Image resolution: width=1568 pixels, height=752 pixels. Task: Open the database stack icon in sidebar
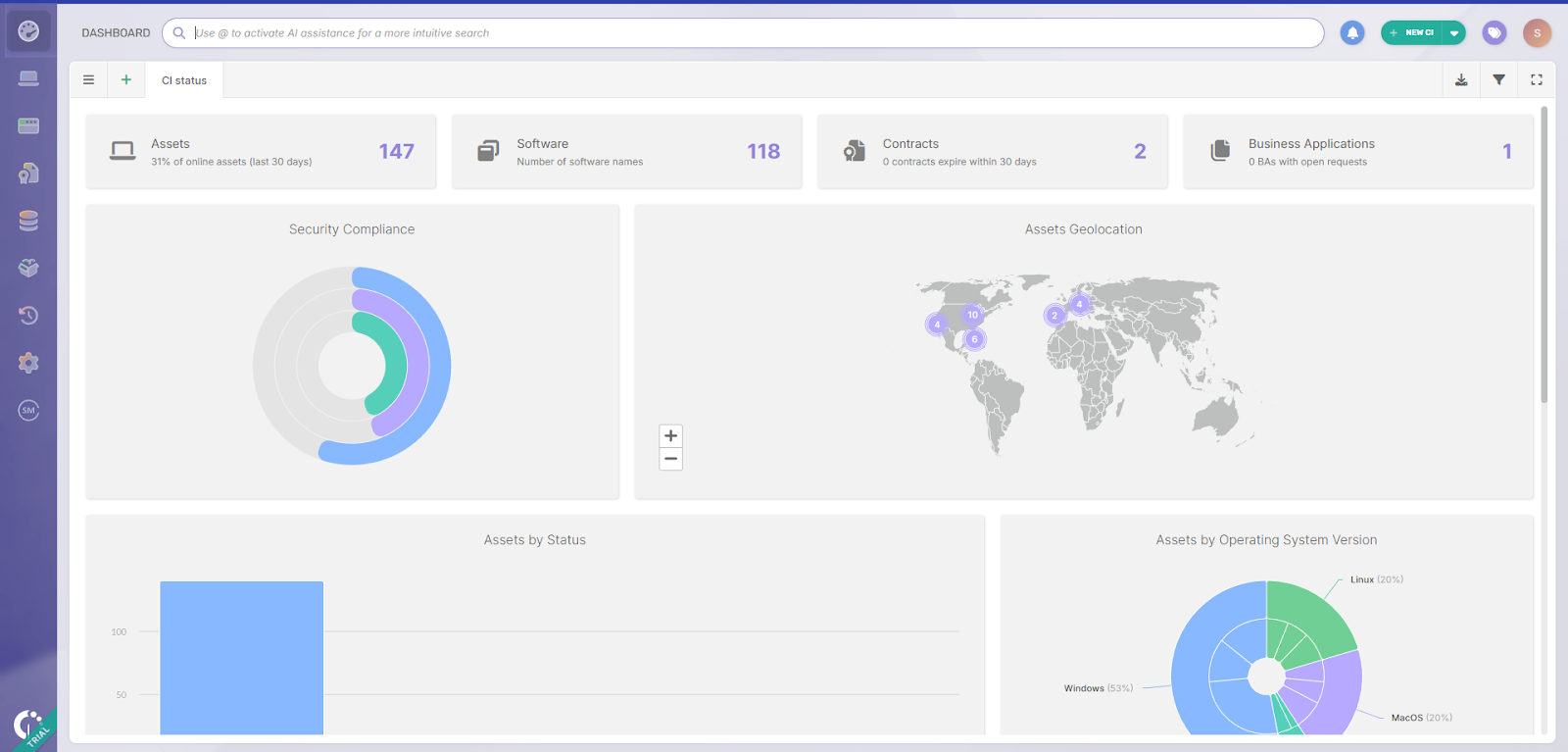tap(28, 221)
